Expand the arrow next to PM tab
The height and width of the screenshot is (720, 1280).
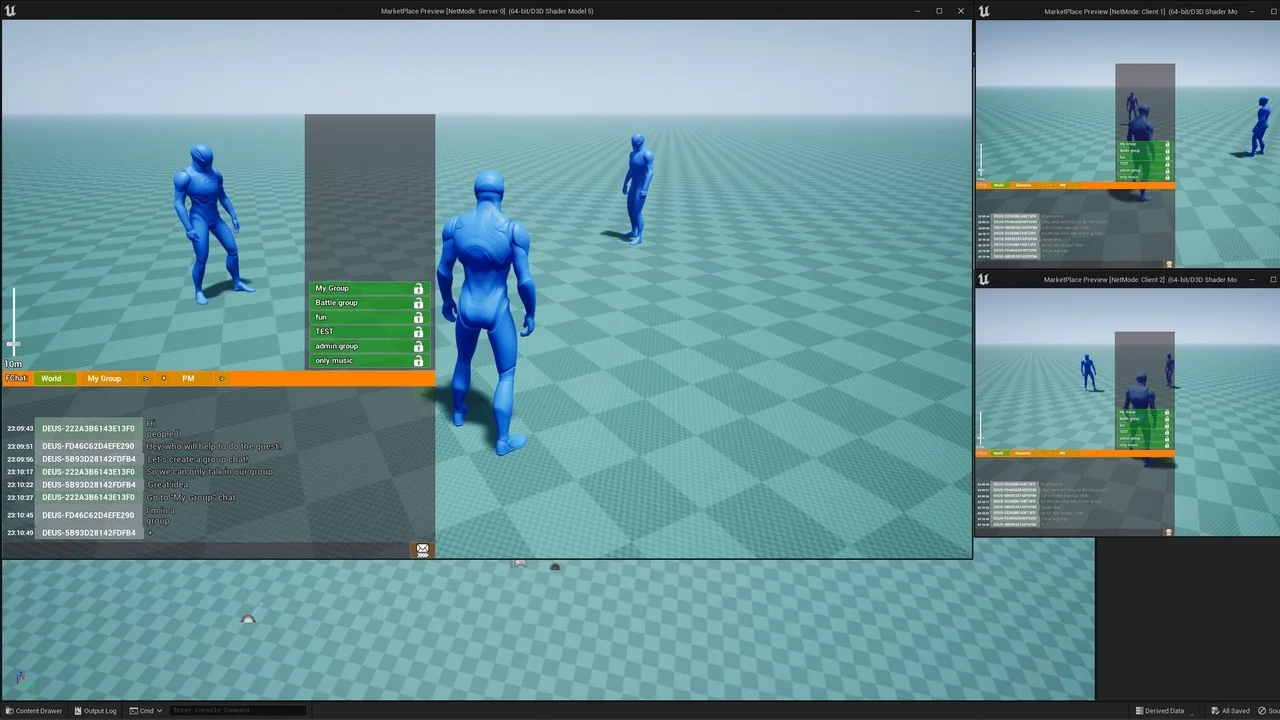pos(221,379)
